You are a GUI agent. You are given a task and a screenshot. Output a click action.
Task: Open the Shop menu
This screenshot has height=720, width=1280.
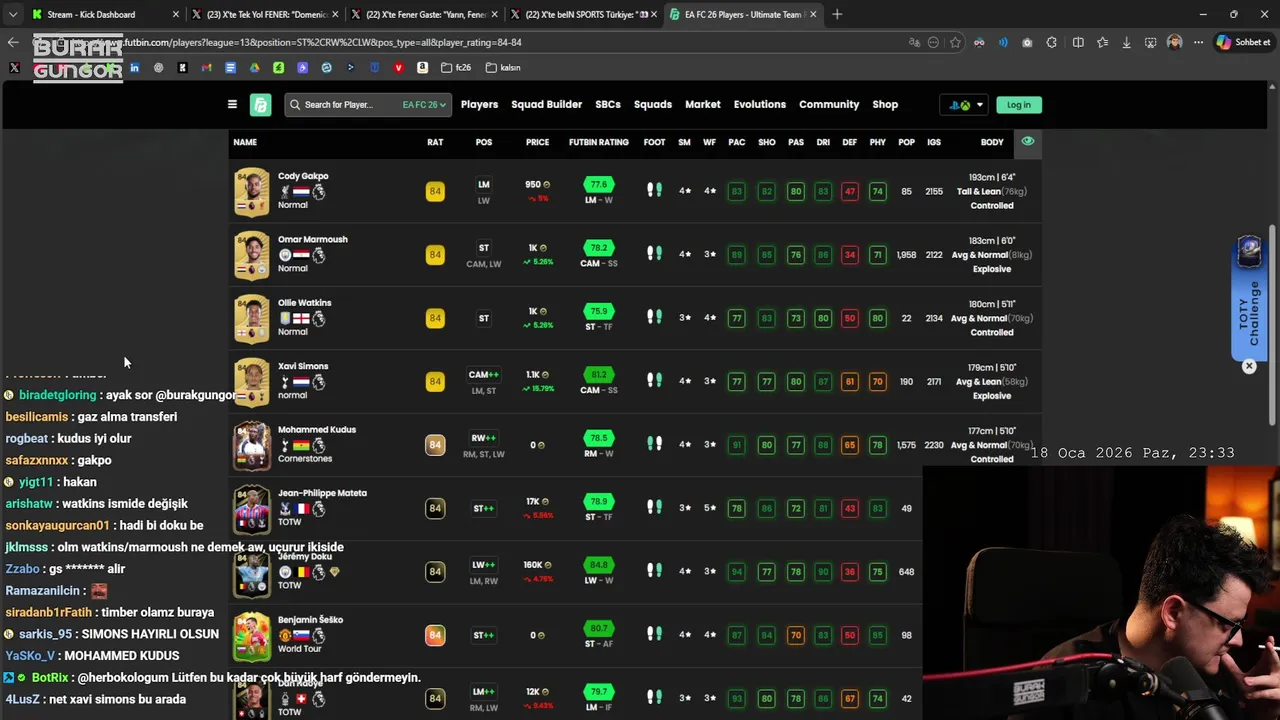point(885,104)
